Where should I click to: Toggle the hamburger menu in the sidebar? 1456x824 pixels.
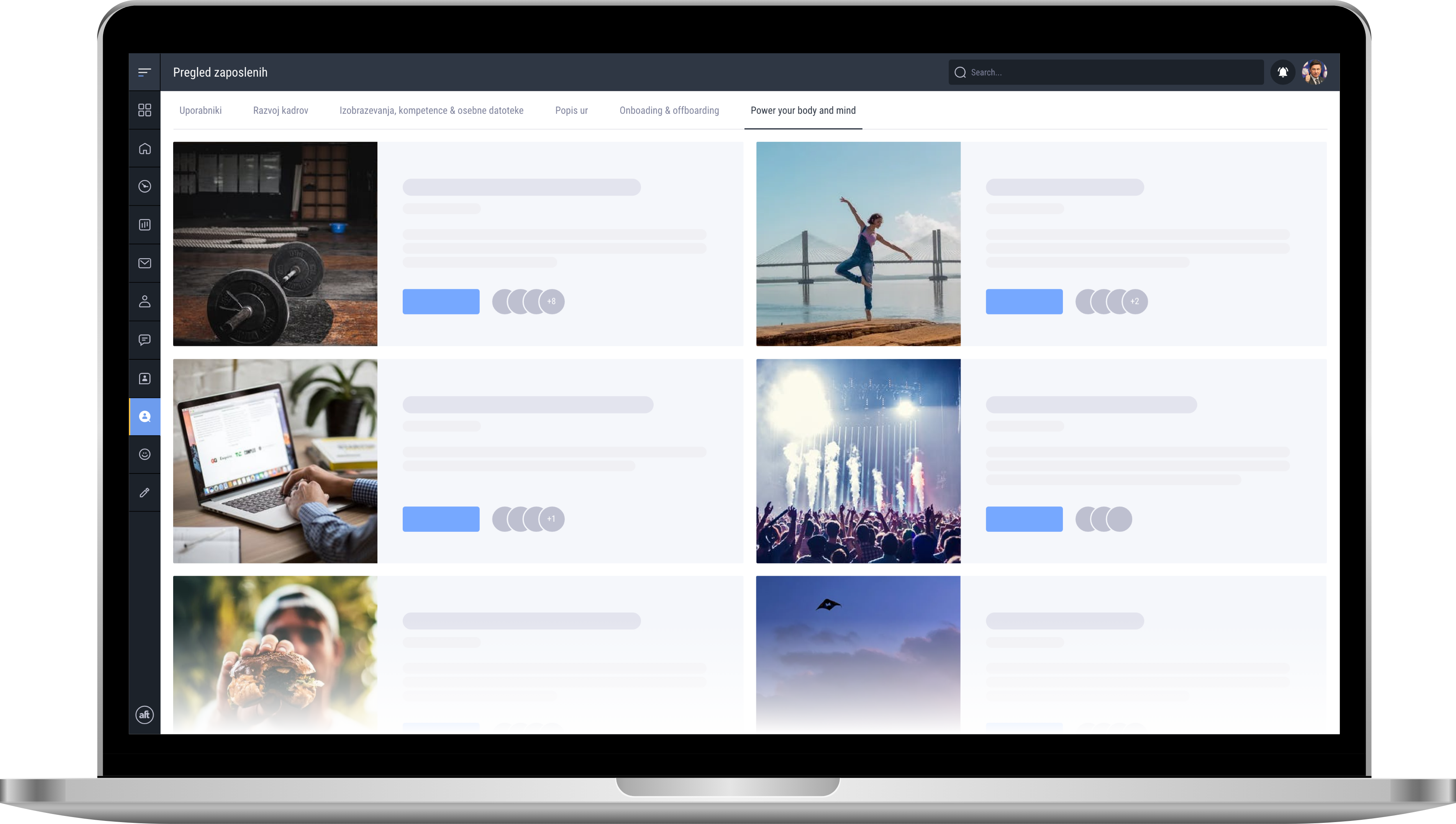point(144,72)
